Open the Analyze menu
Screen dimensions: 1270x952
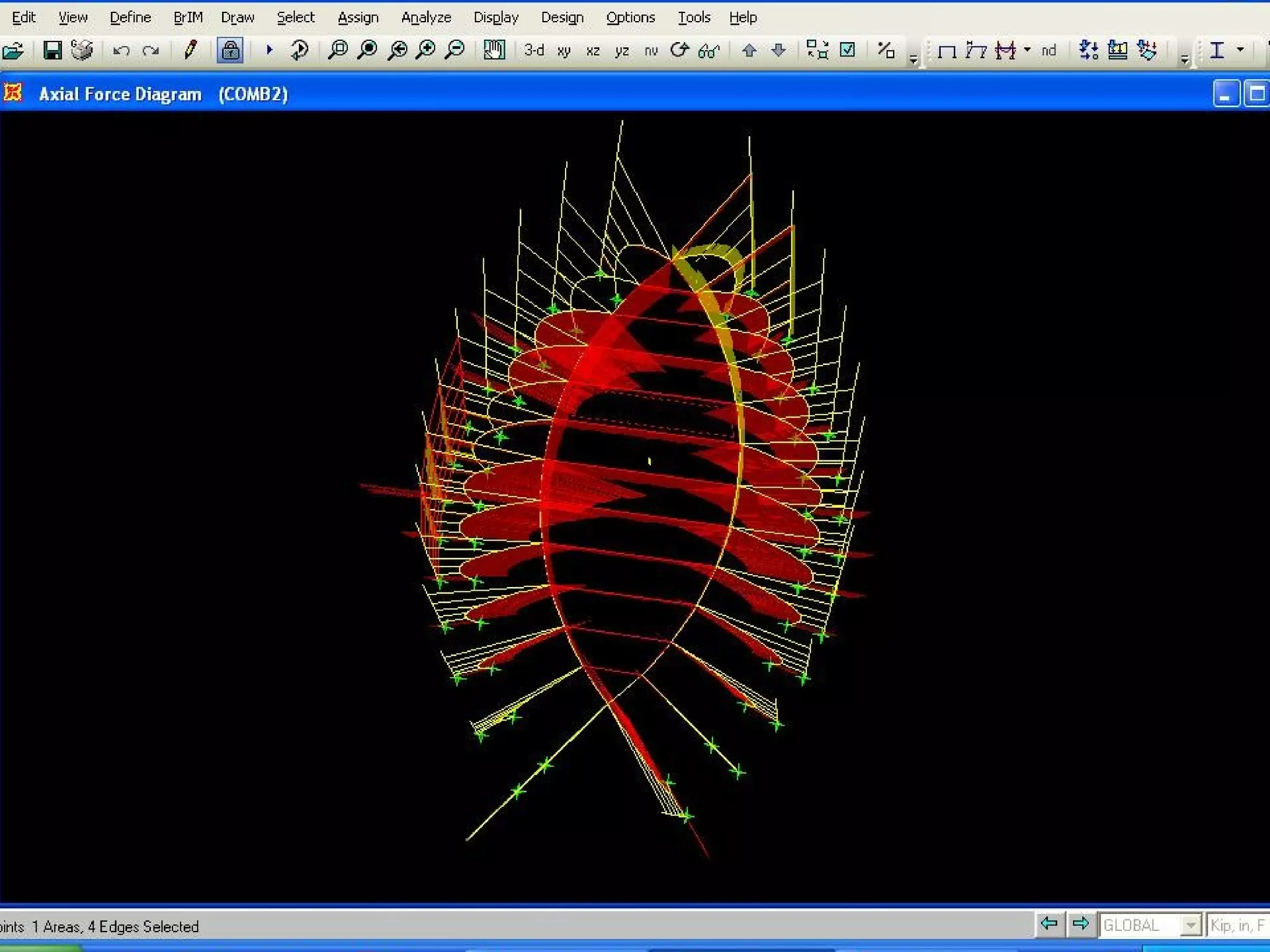426,17
